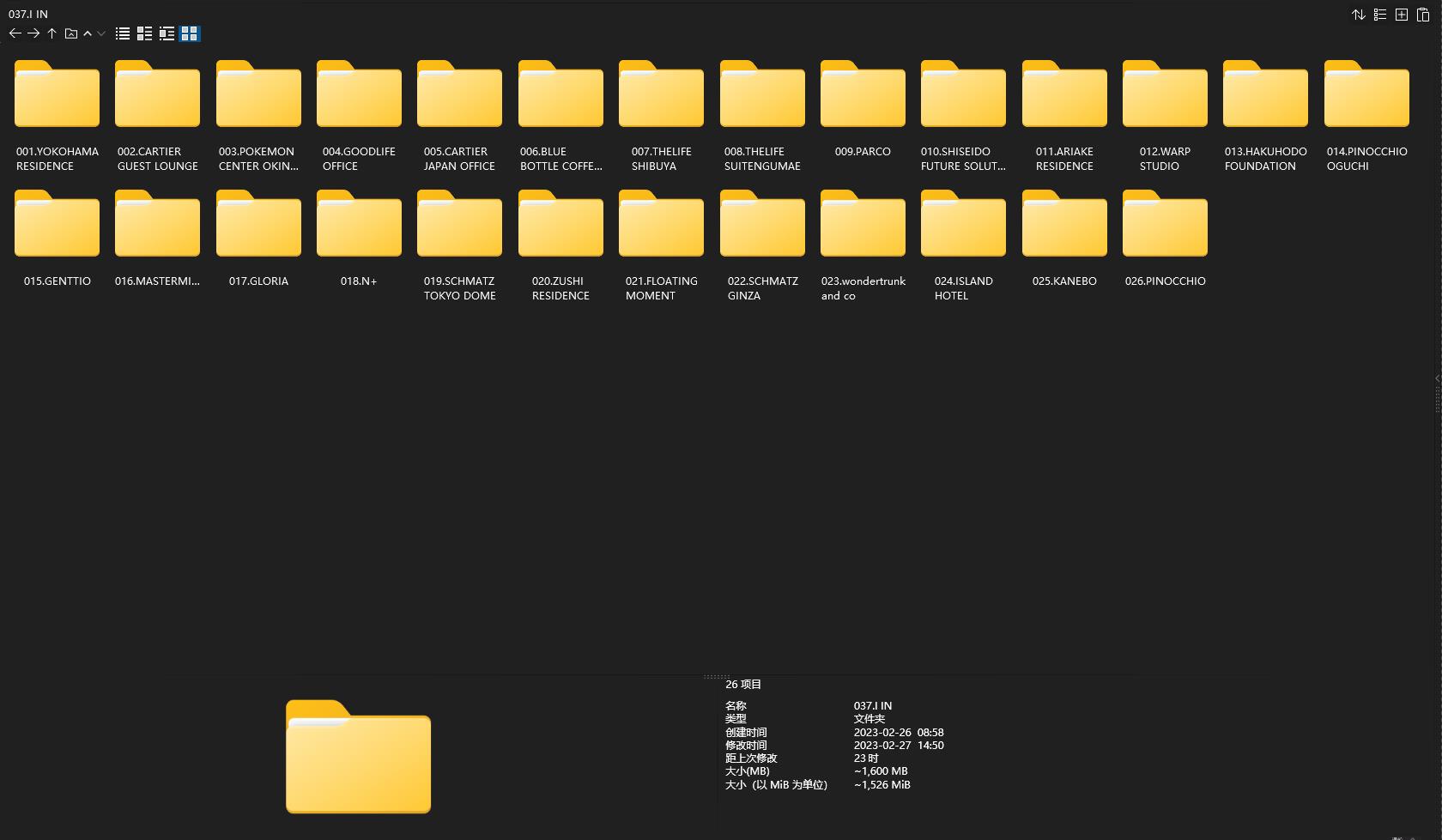Select the 007.THELIFE SHIBUYA folder
The height and width of the screenshot is (840, 1442).
[x=662, y=116]
